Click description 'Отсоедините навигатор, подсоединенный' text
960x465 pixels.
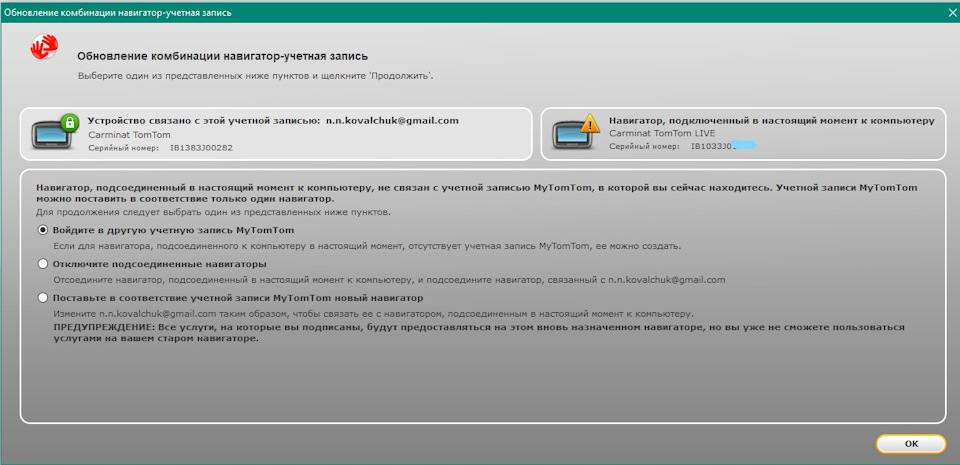[x=389, y=280]
